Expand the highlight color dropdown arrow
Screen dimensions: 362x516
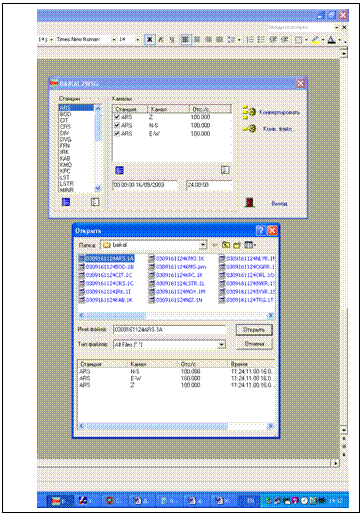[323, 40]
